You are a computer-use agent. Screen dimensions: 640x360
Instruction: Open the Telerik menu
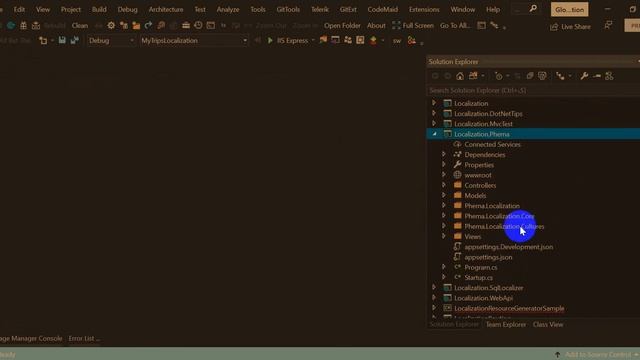pyautogui.click(x=320, y=9)
